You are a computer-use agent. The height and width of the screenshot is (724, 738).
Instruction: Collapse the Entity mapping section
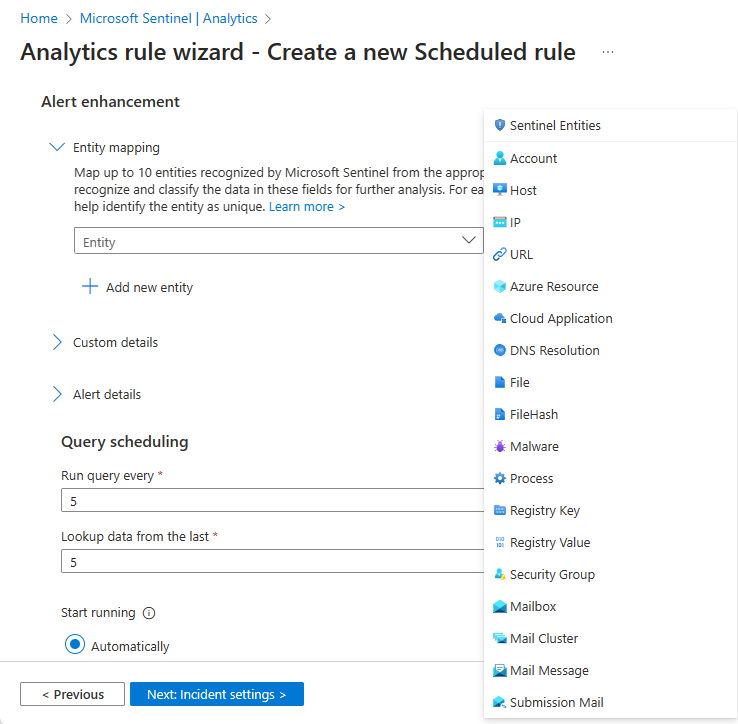pyautogui.click(x=57, y=147)
